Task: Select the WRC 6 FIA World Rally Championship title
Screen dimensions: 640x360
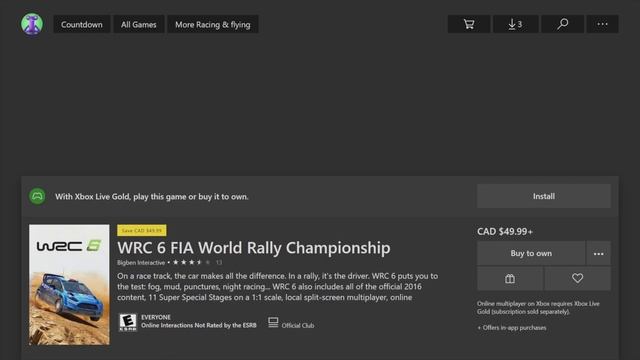Action: tap(254, 248)
